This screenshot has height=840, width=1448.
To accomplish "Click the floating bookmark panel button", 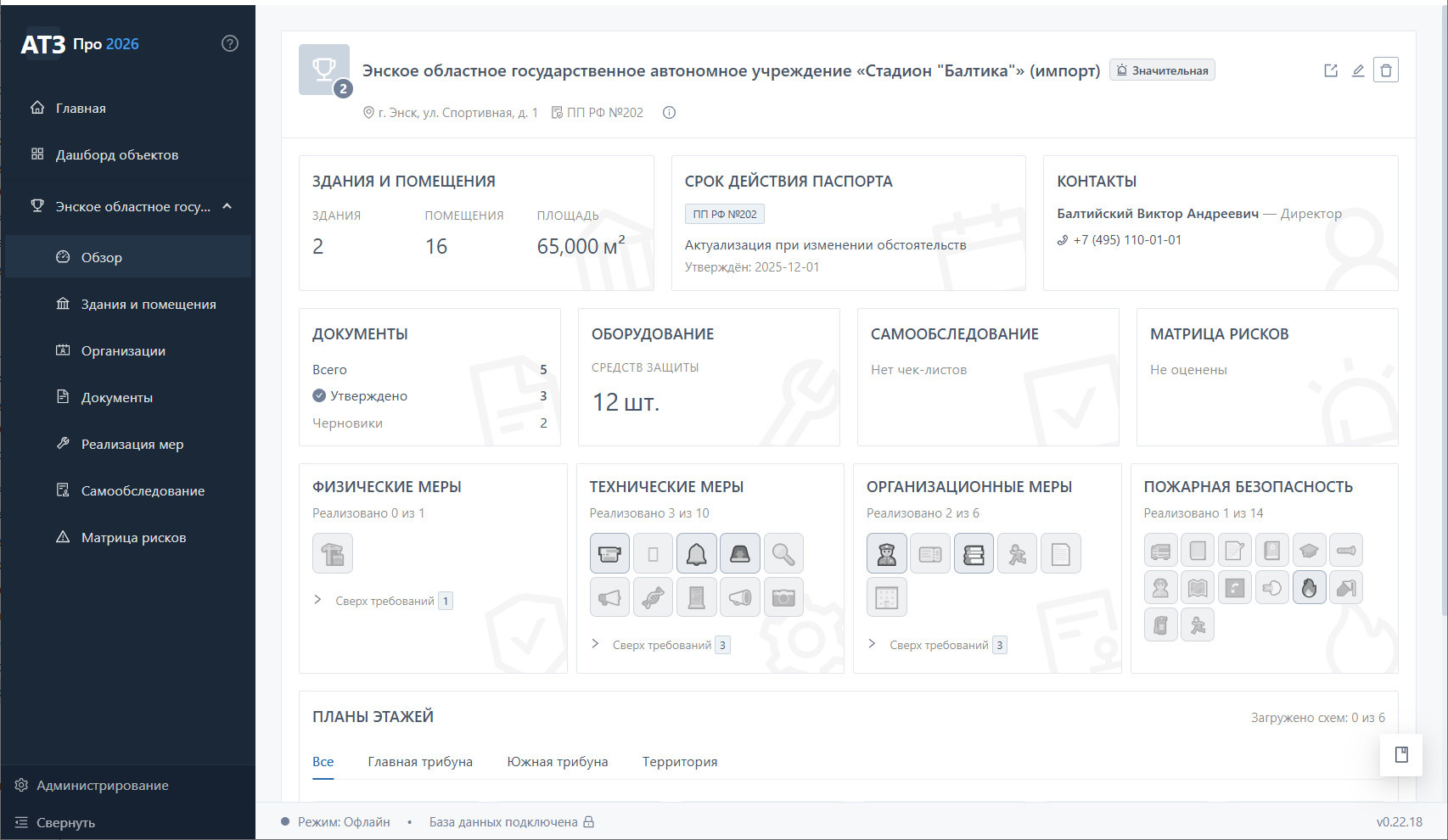I will click(1401, 754).
